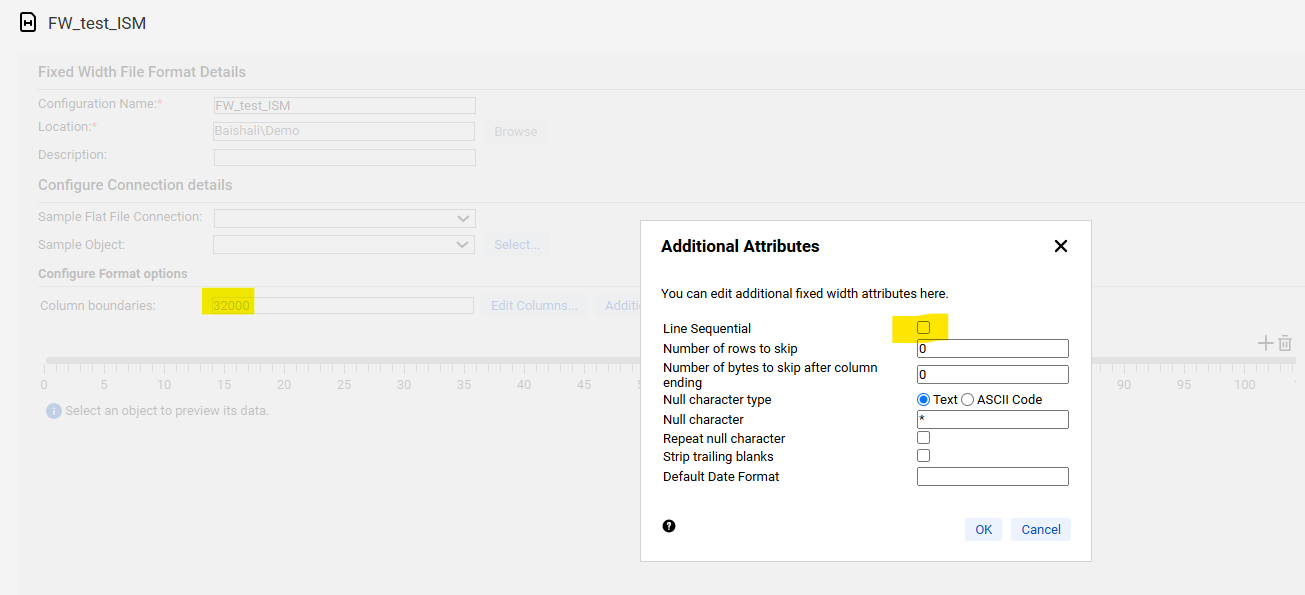Tick the Repeat null character checkbox
The image size is (1305, 595).
coord(923,437)
